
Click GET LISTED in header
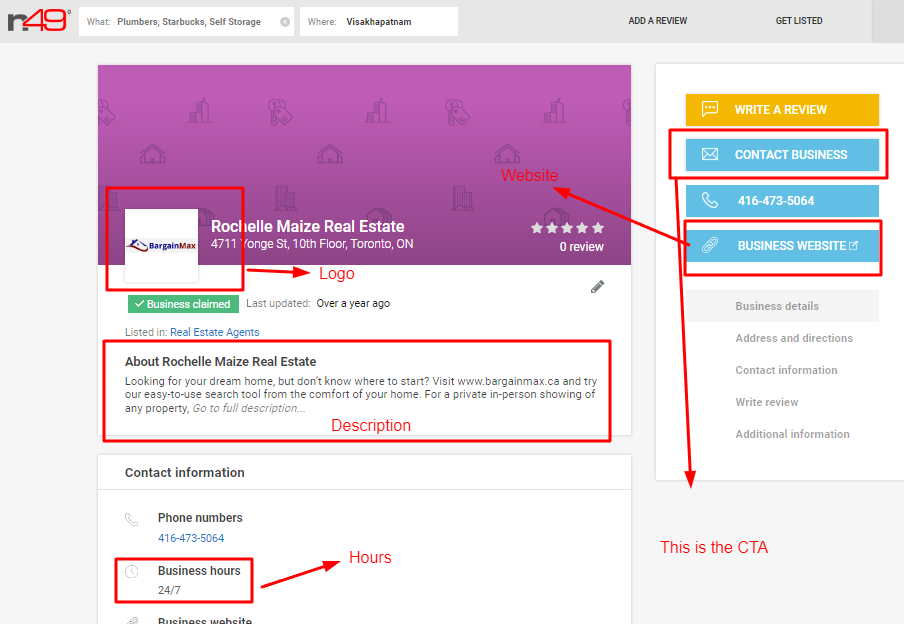[798, 21]
